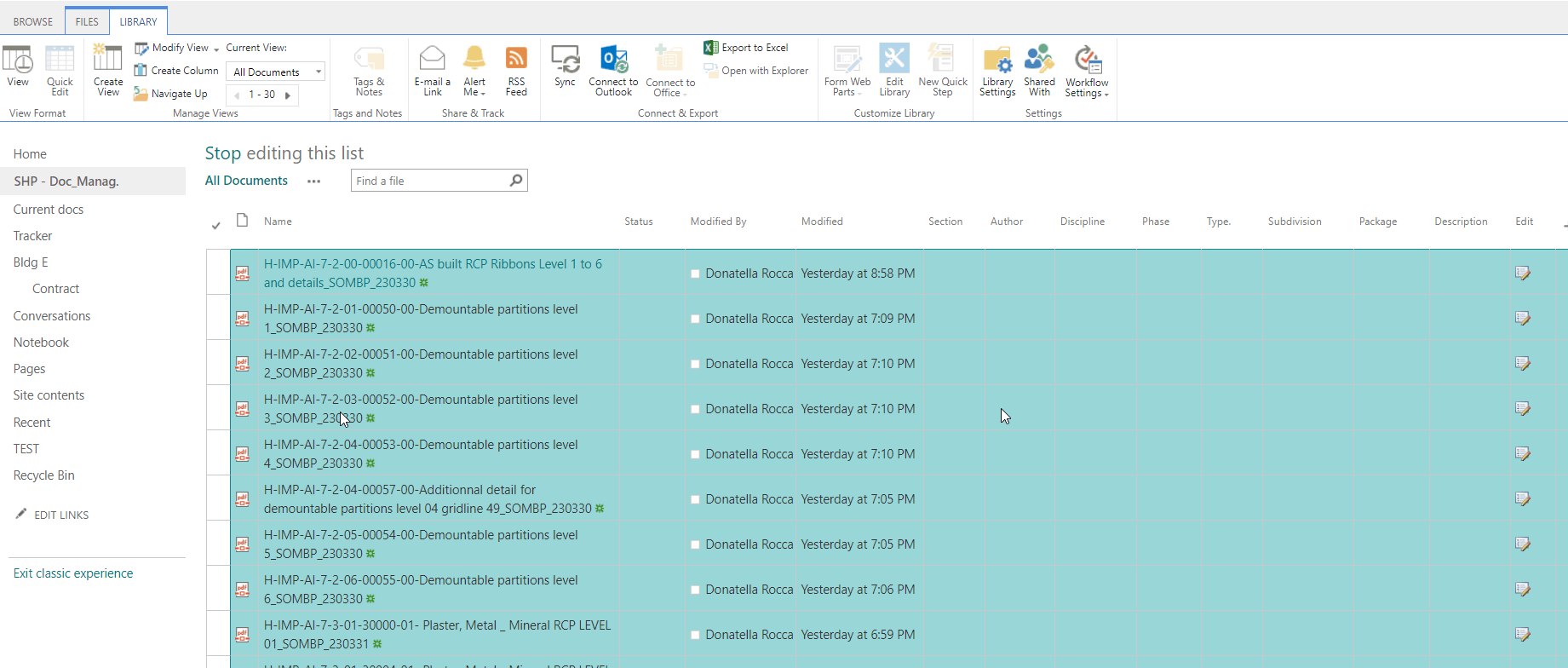Viewport: 1568px width, 668px height.
Task: Click the Sync library icon
Action: [x=565, y=59]
